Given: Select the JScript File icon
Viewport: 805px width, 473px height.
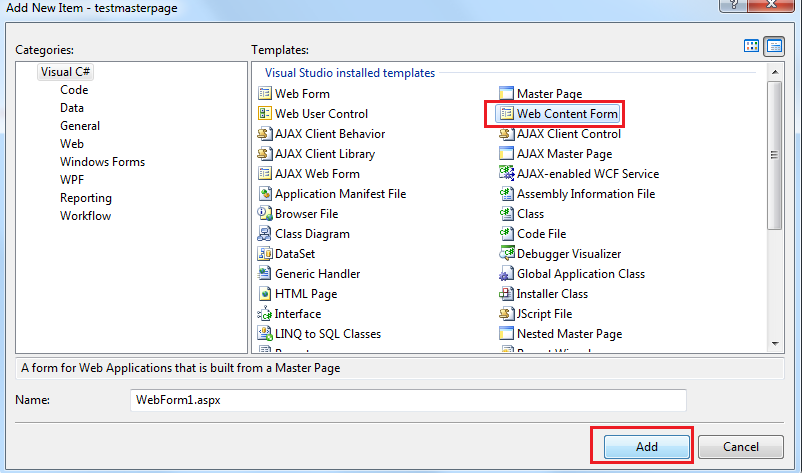Looking at the screenshot, I should click(x=506, y=314).
